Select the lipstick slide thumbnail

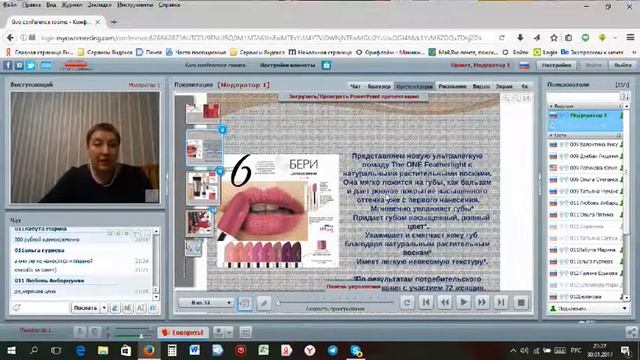tap(204, 148)
